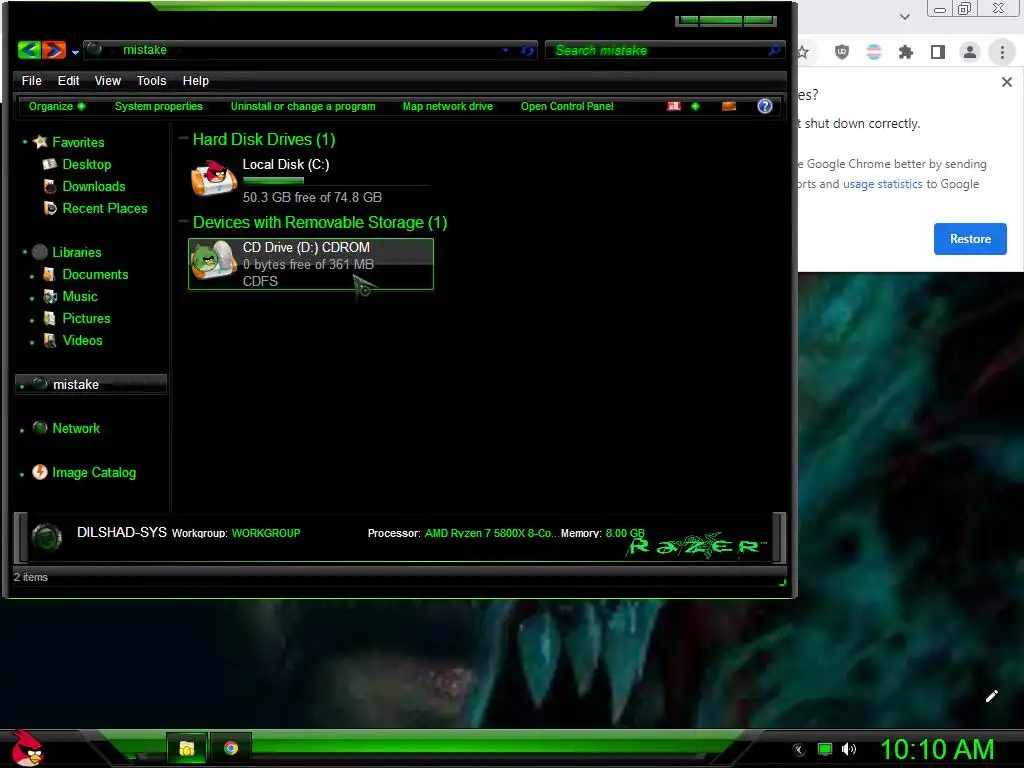
Task: Select mistake in the navigation pane
Action: pos(91,384)
